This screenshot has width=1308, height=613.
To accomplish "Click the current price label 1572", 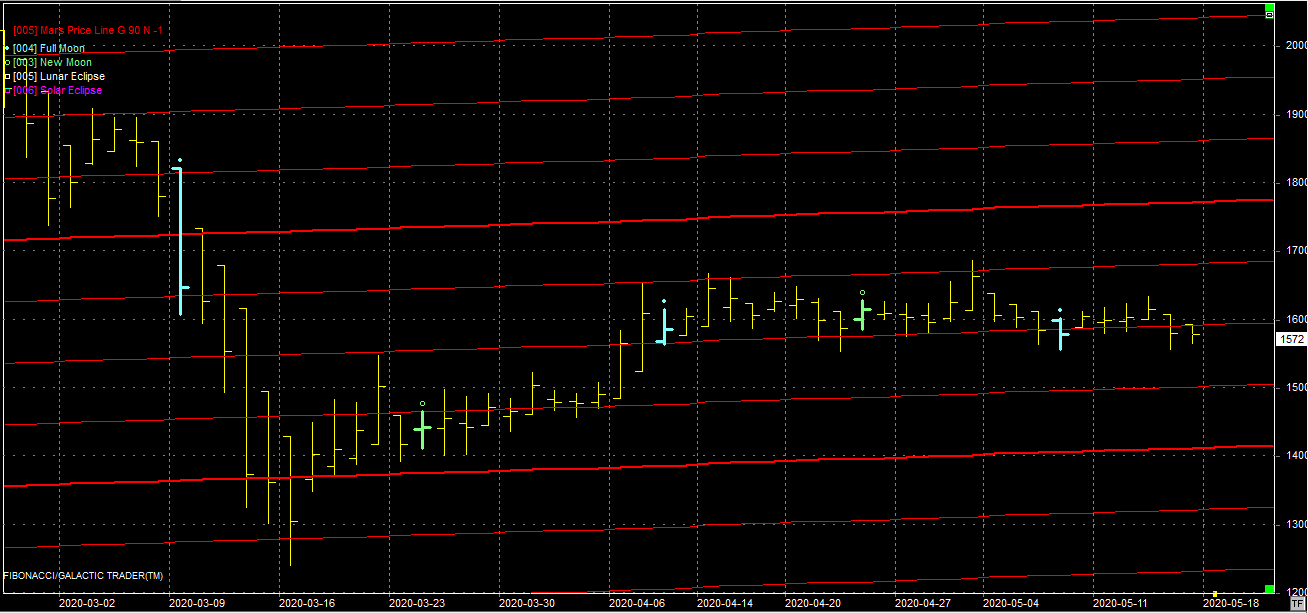I will [x=1291, y=340].
